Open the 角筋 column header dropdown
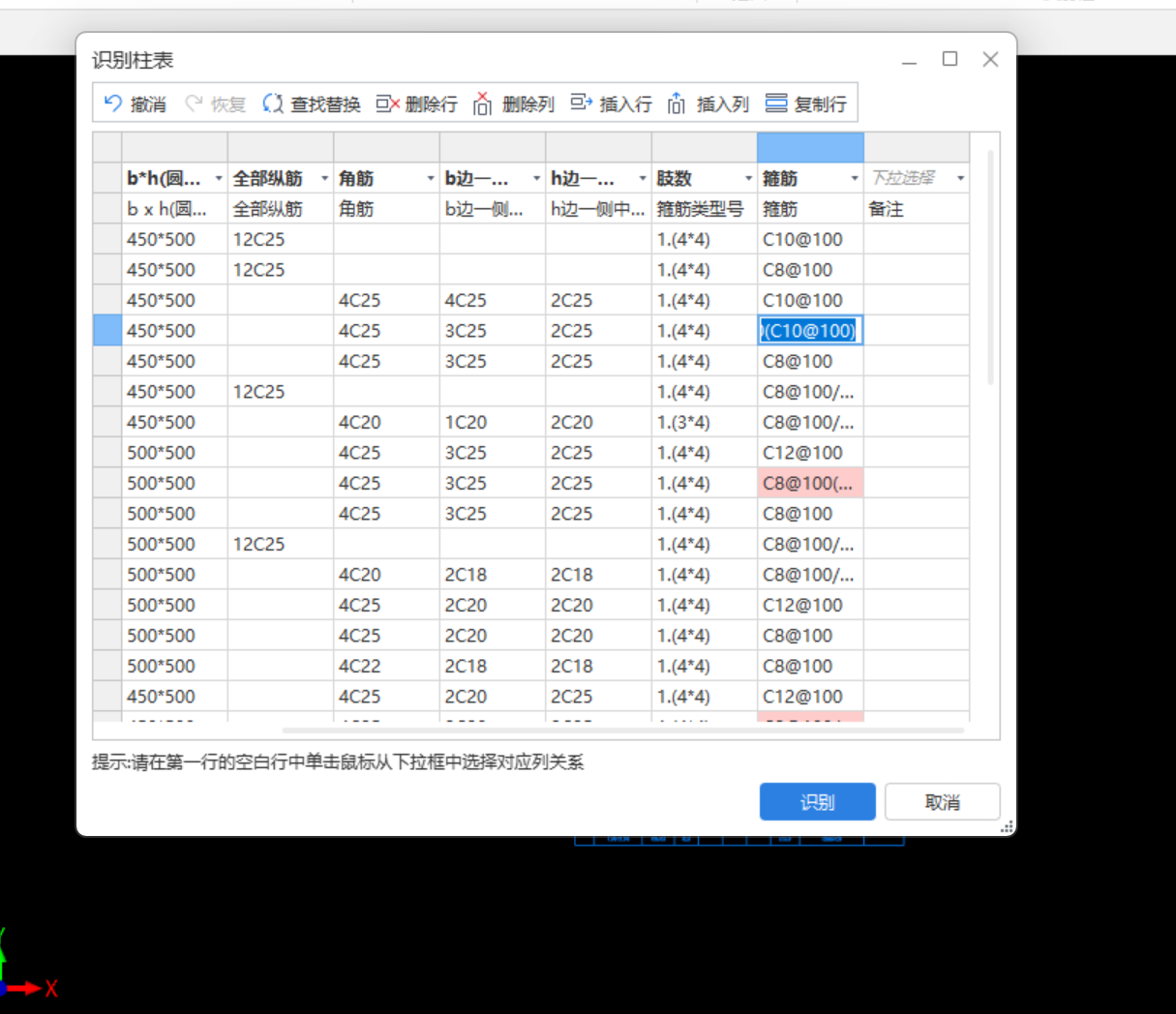Screen dimensions: 1176x1014 click(x=430, y=178)
